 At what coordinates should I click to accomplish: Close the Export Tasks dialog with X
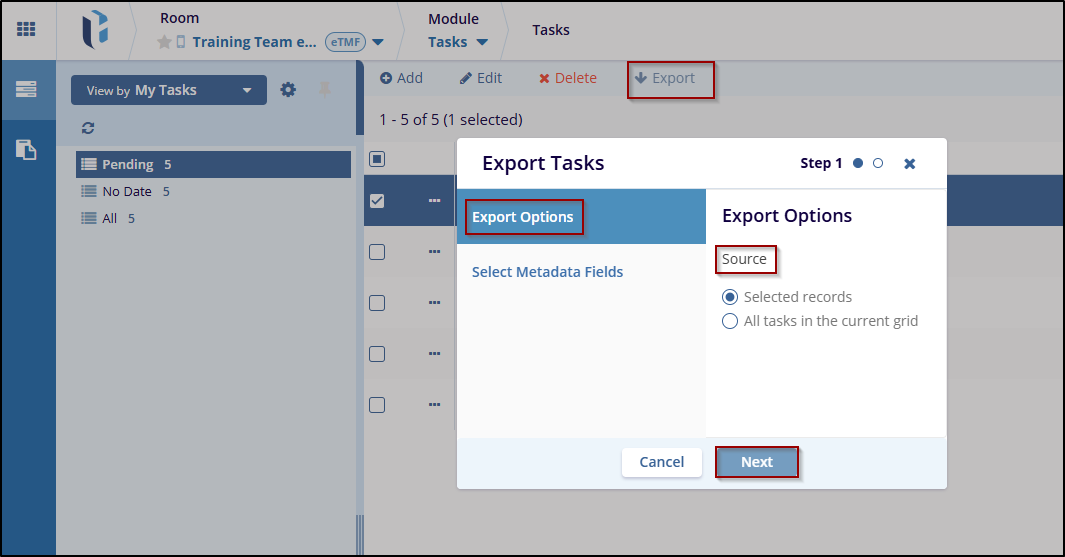coord(909,163)
